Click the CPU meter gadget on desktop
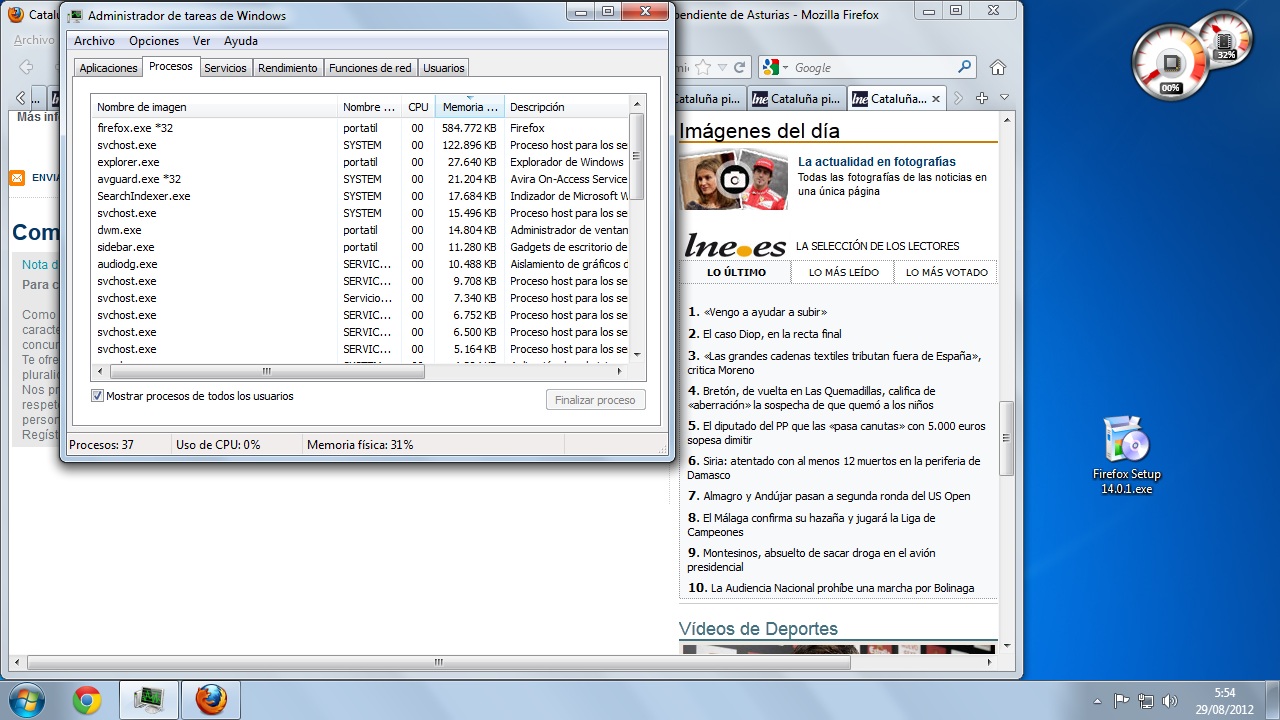Screen dimensions: 1280x720 (x=1170, y=64)
